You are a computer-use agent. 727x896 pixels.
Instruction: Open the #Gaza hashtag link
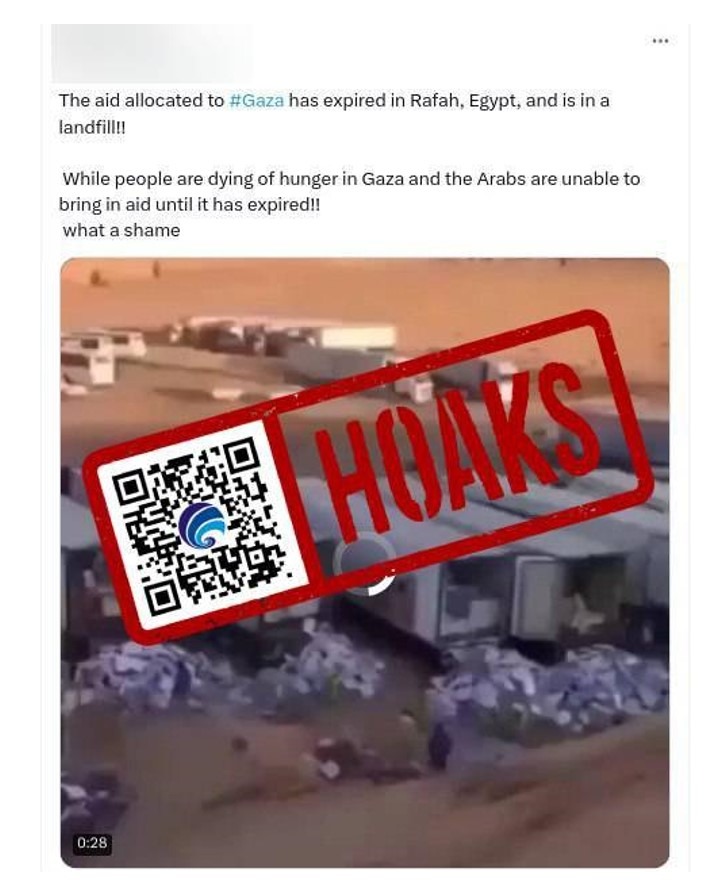[x=256, y=101]
